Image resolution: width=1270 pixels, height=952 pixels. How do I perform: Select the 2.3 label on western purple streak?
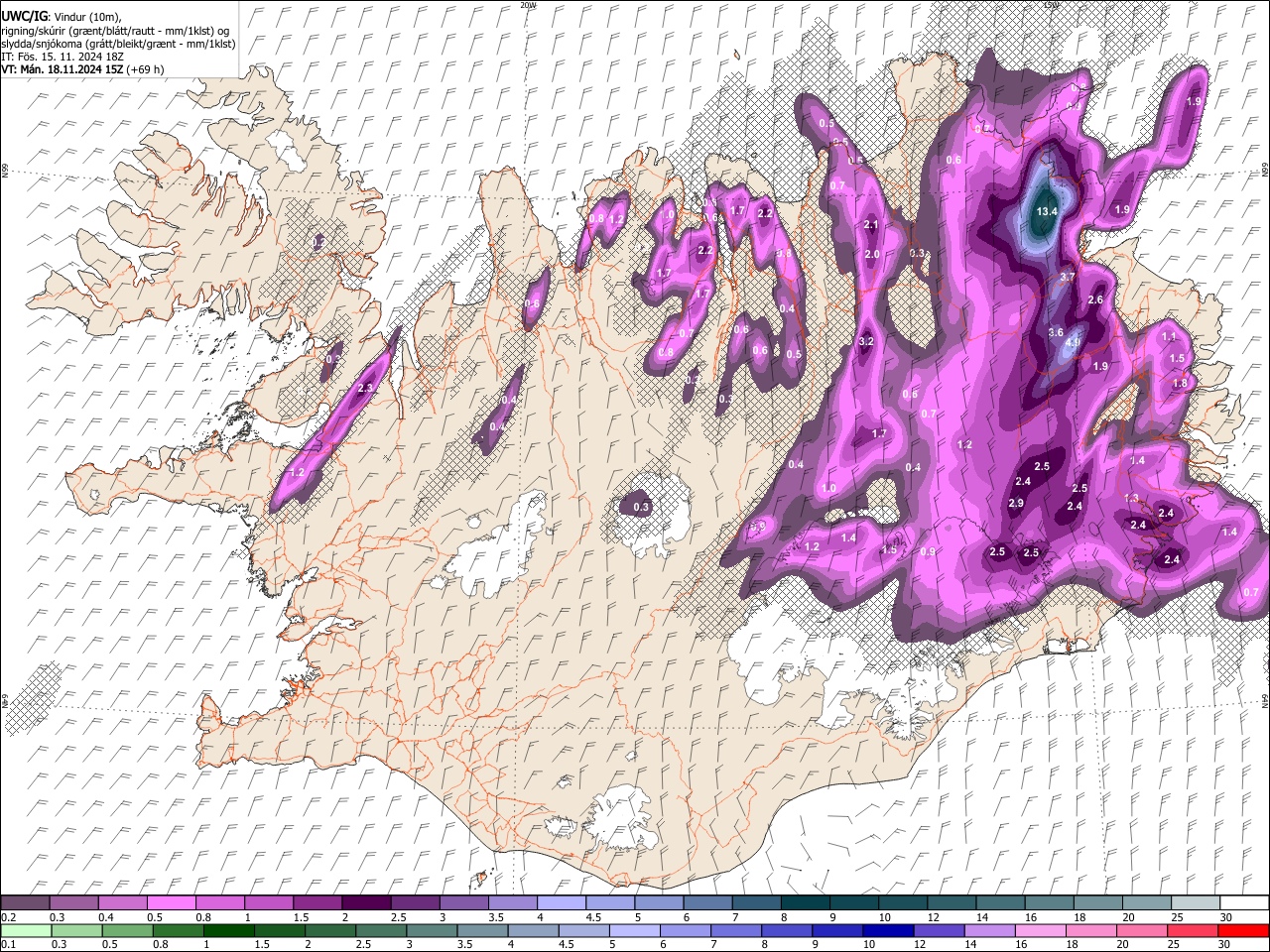pyautogui.click(x=365, y=388)
